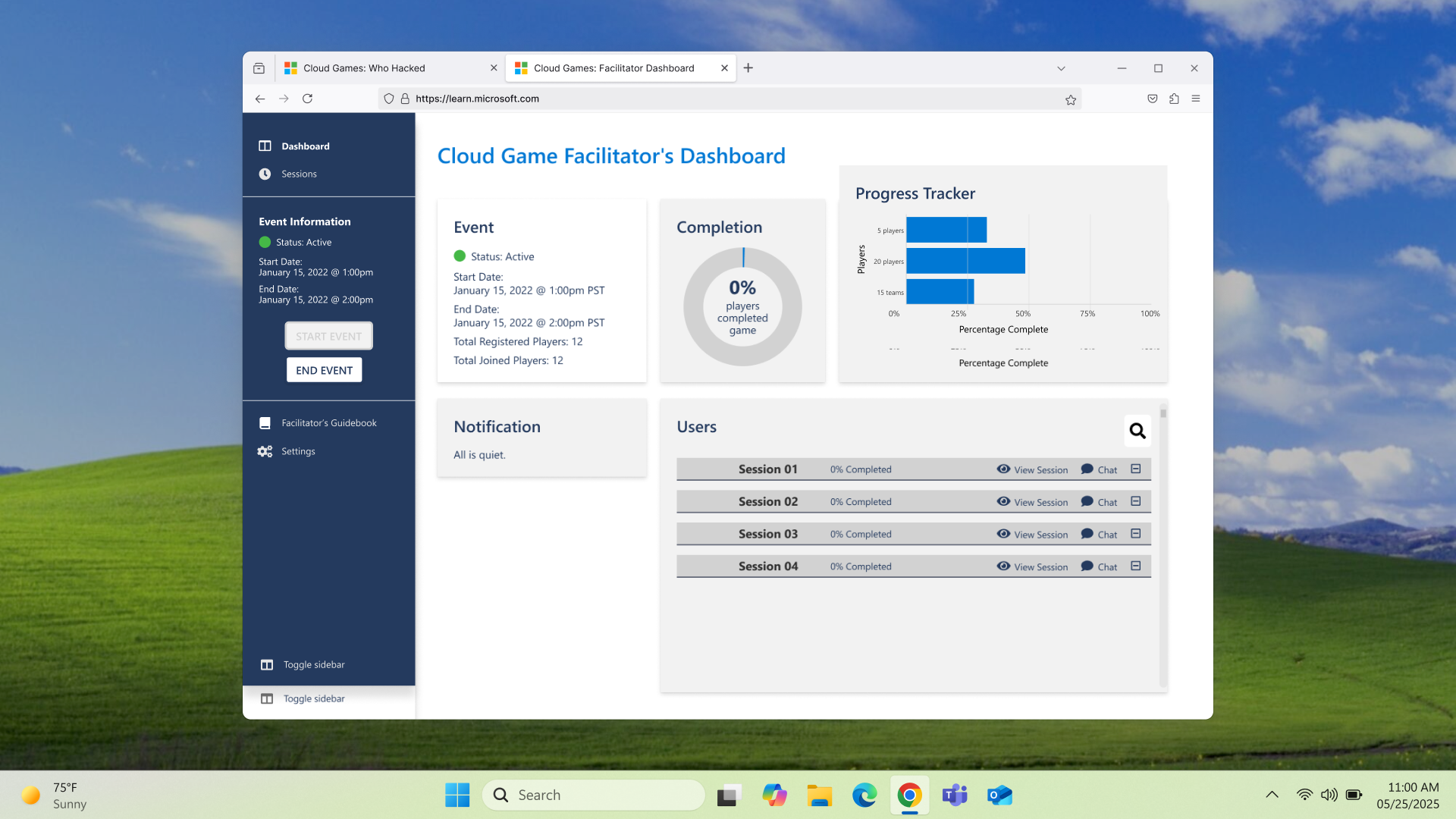Open Chat for Session 03
The height and width of the screenshot is (819, 1456).
[x=1099, y=535]
